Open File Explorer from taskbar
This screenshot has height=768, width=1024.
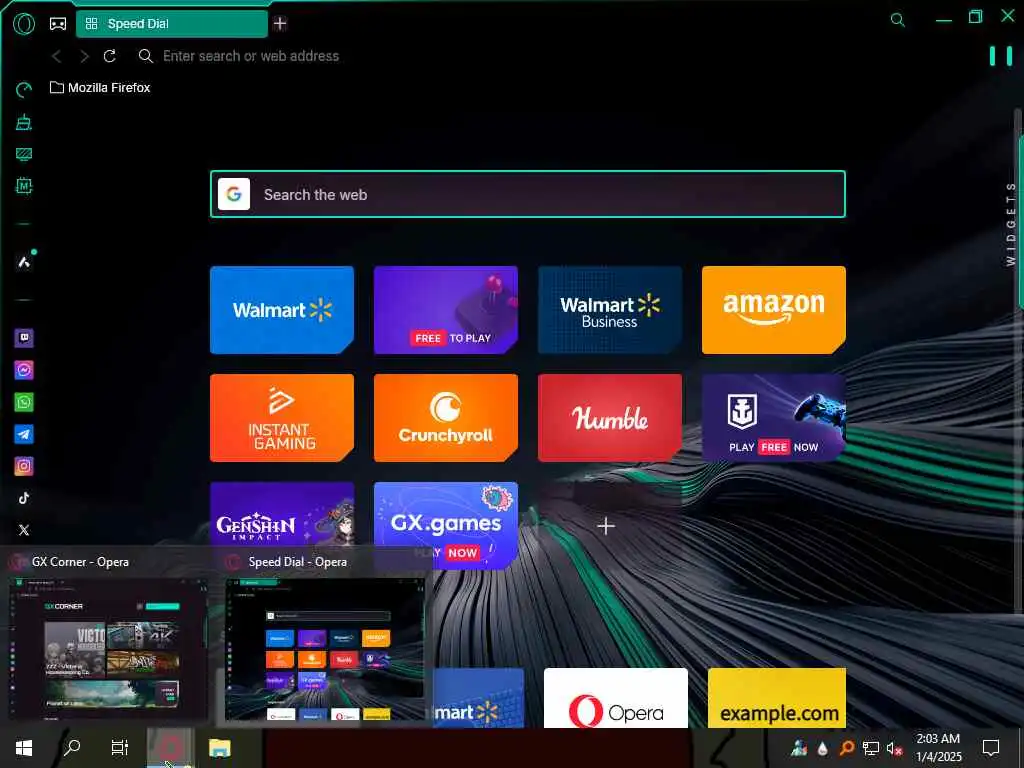point(219,748)
